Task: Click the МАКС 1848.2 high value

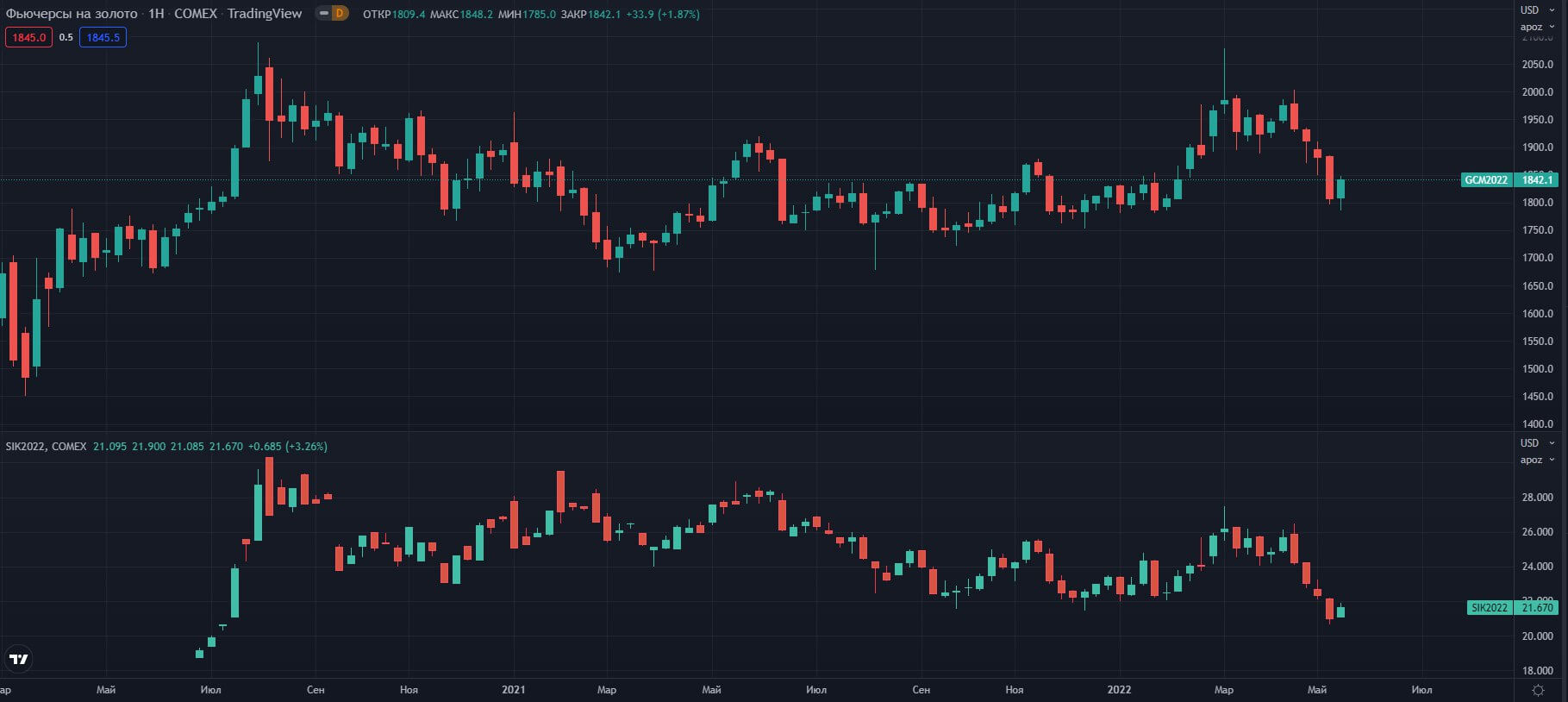Action: pos(461,15)
